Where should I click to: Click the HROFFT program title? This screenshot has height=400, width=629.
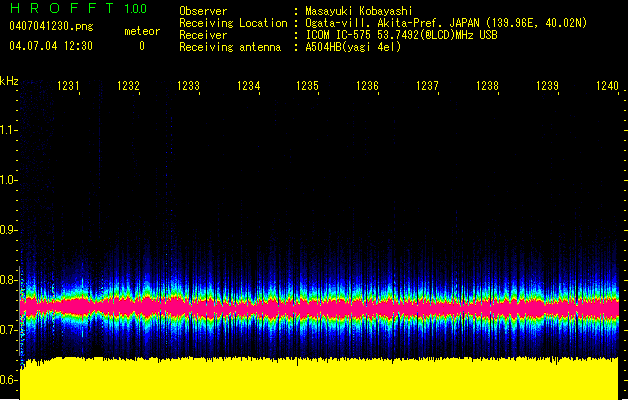click(x=60, y=9)
